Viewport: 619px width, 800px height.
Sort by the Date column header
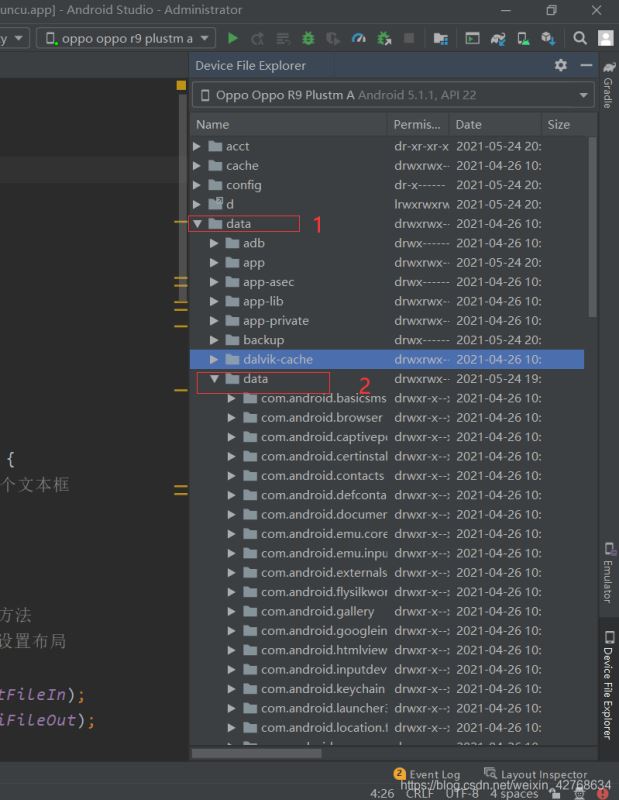(x=495, y=124)
